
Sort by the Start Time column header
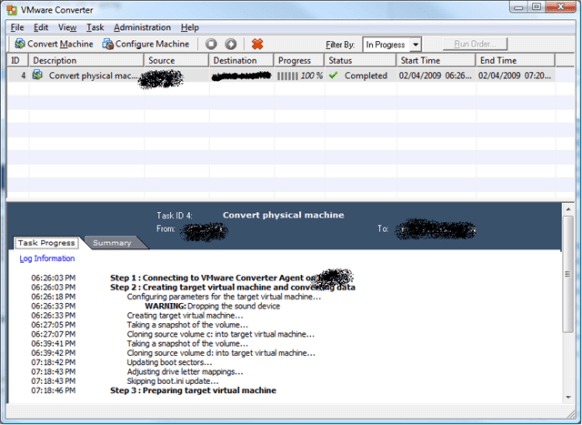tap(436, 60)
